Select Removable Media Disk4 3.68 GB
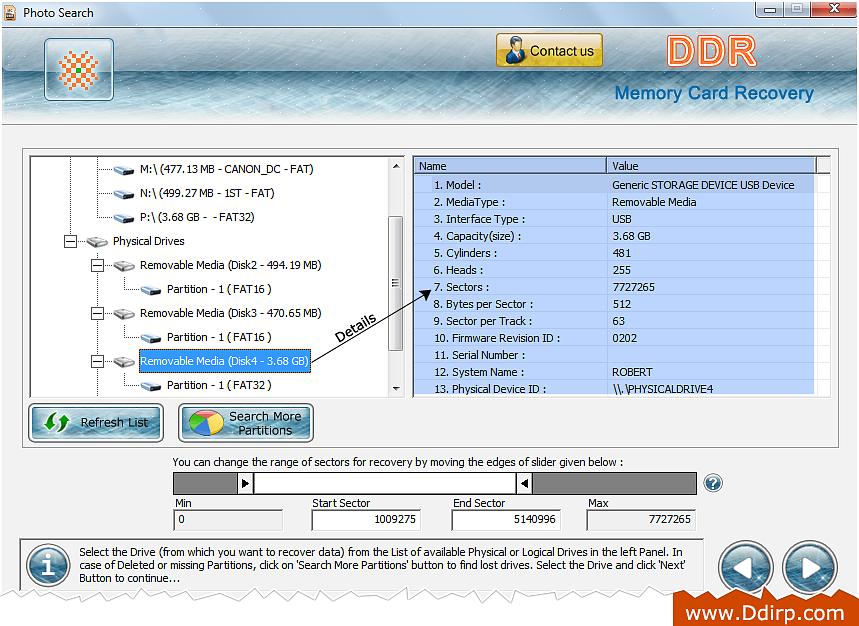 pyautogui.click(x=225, y=361)
